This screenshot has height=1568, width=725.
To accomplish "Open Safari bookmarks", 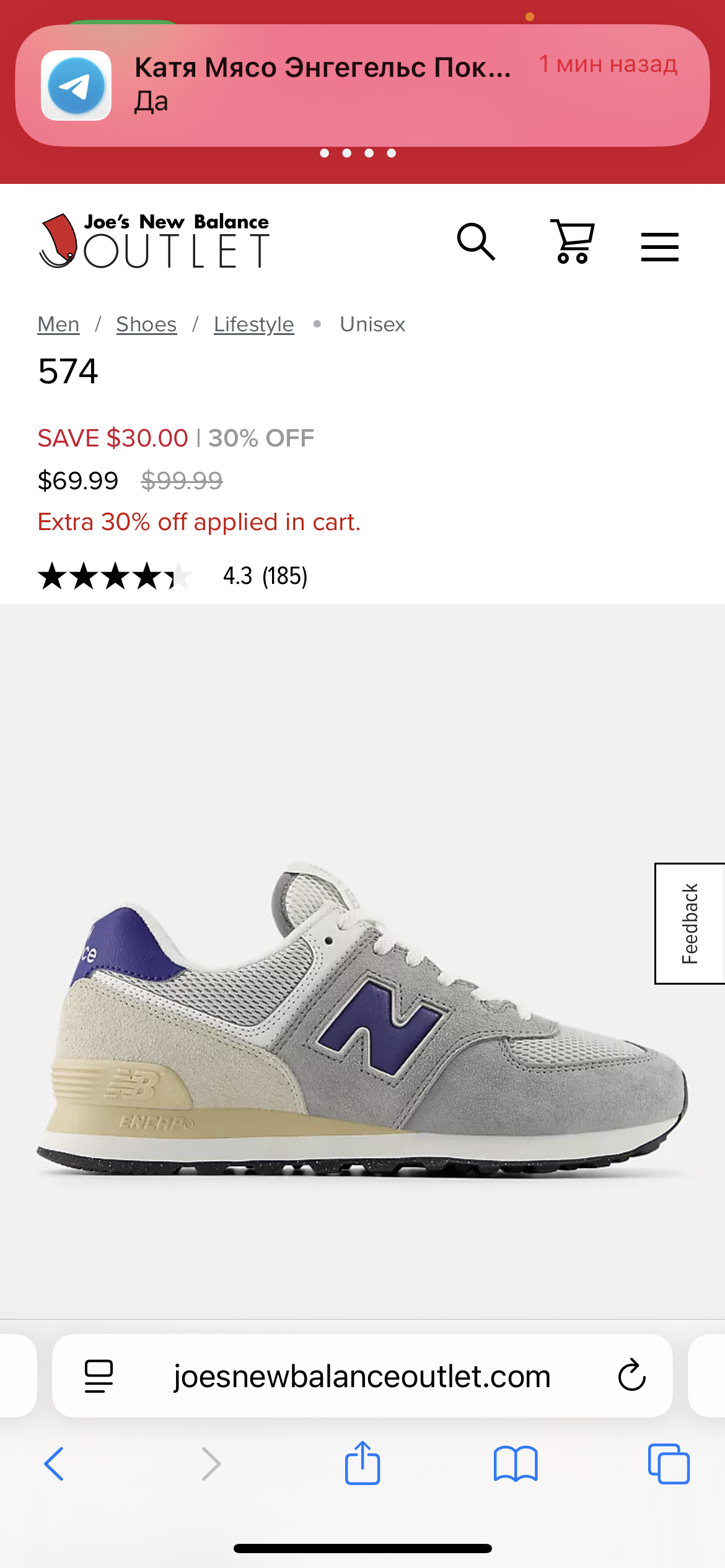I will (516, 1464).
